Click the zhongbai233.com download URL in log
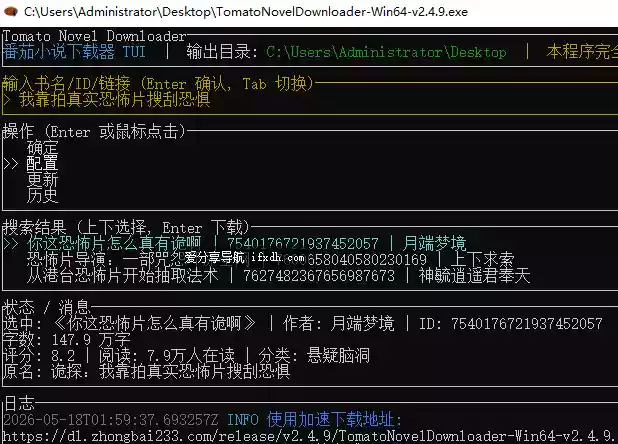Image resolution: width=618 pixels, height=444 pixels. 310,436
